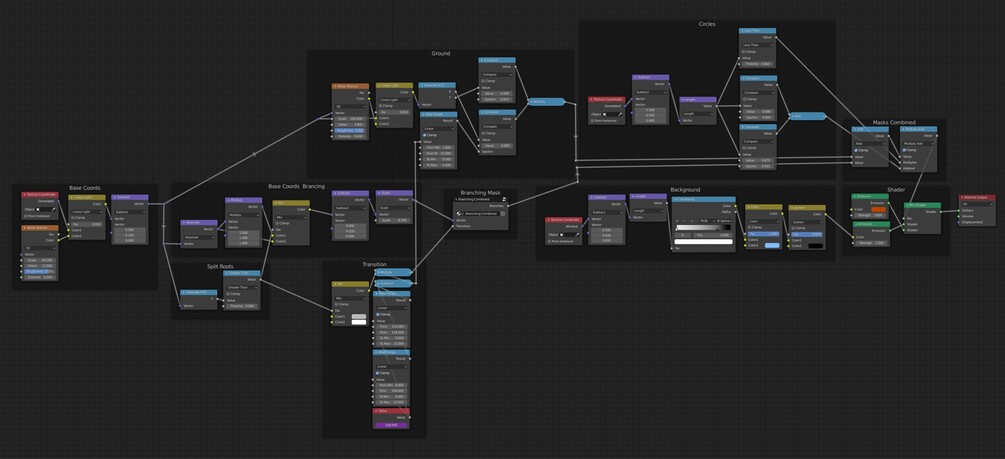Image resolution: width=1005 pixels, height=459 pixels.
Task: Select the Branching Mask frame label
Action: tap(480, 193)
